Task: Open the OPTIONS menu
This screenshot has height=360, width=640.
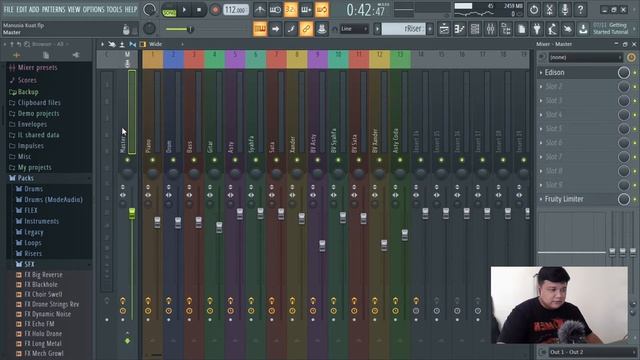Action: (x=93, y=9)
